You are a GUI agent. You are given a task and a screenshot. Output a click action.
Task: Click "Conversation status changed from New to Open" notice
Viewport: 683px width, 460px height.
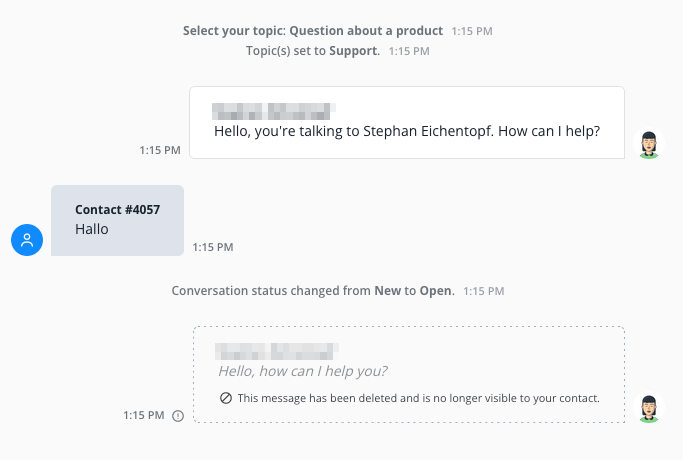(313, 291)
